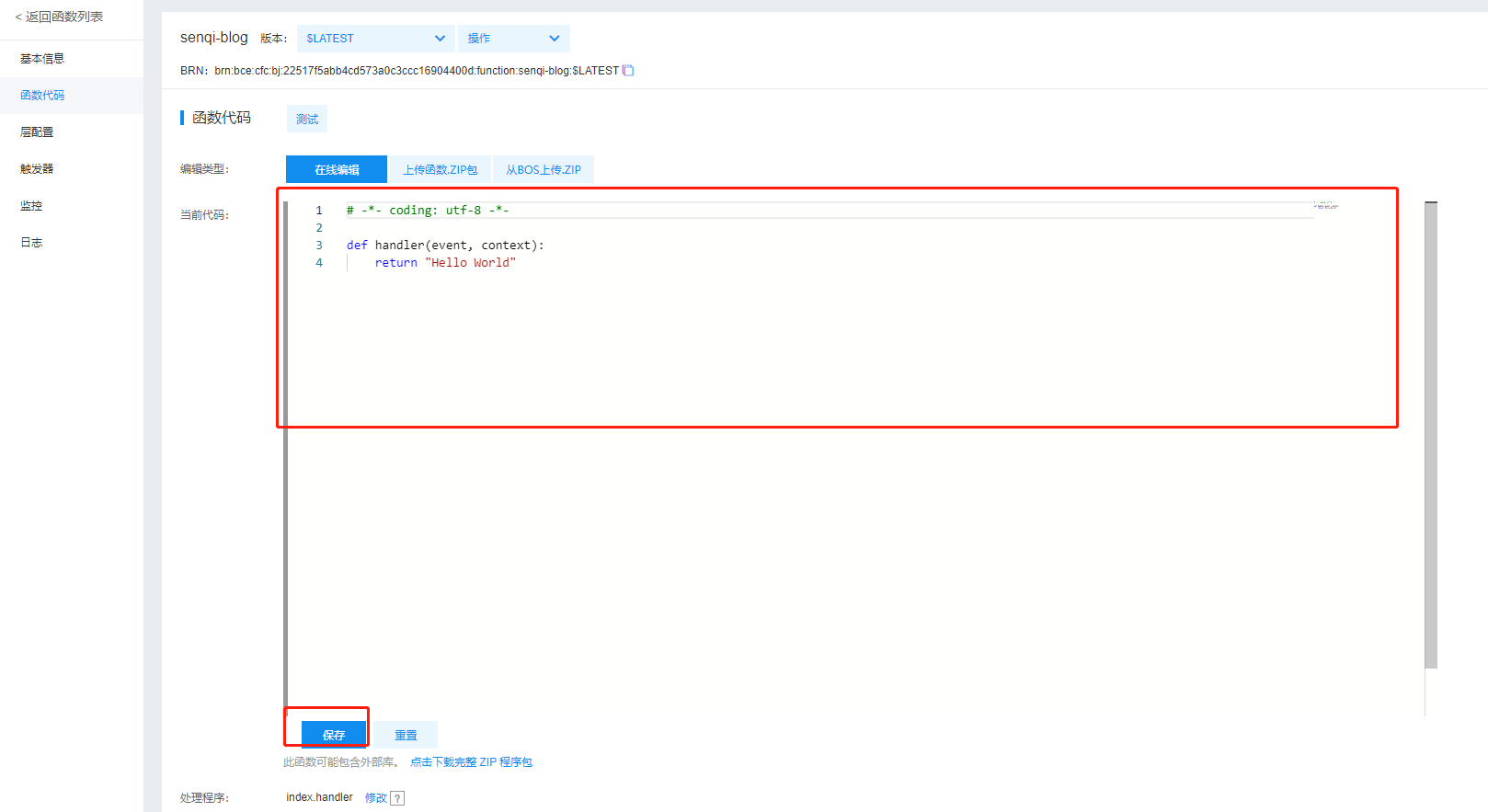Open the $LATEST version dropdown
The height and width of the screenshot is (812, 1488).
click(x=376, y=39)
